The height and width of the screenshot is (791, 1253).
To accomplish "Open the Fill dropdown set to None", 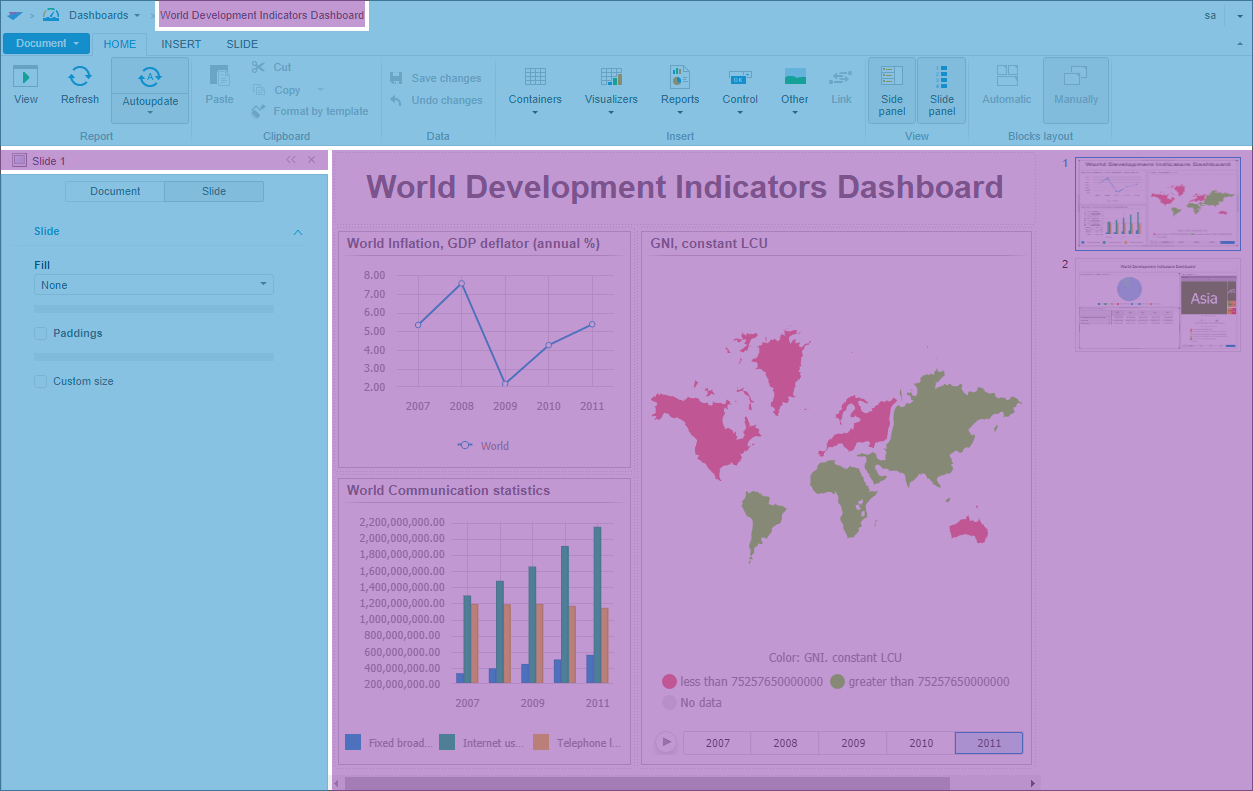I will pyautogui.click(x=154, y=285).
